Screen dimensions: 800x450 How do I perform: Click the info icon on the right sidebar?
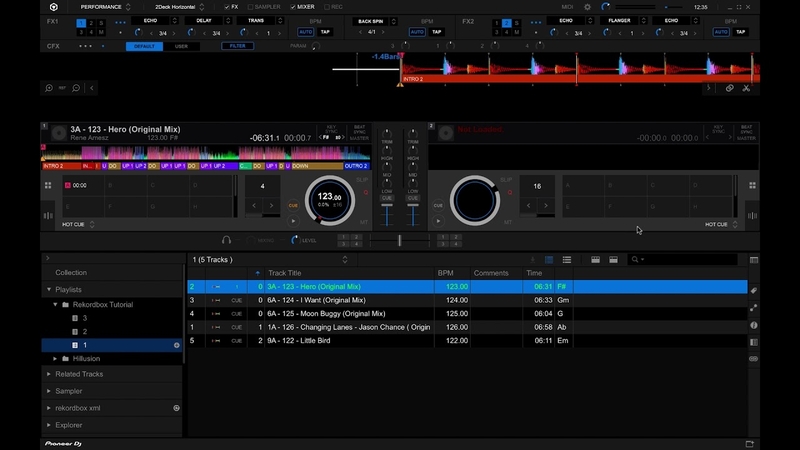pyautogui.click(x=754, y=325)
